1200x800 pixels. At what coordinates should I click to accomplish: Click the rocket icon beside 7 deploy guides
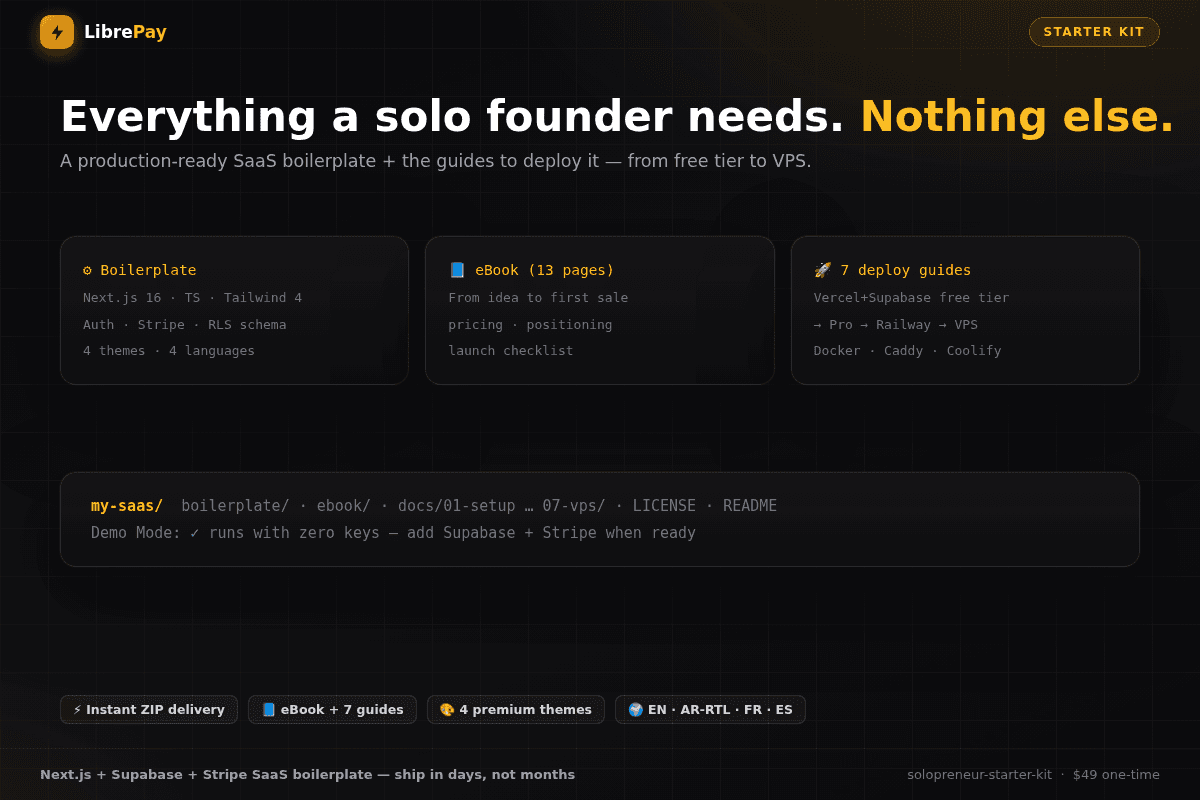pyautogui.click(x=823, y=270)
